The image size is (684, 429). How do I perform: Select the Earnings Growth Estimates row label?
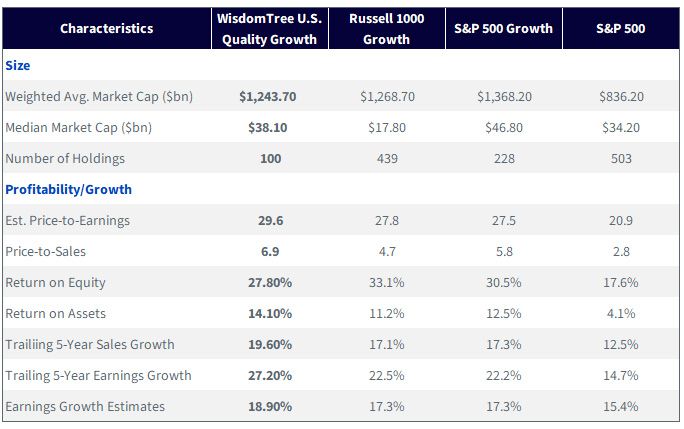85,406
